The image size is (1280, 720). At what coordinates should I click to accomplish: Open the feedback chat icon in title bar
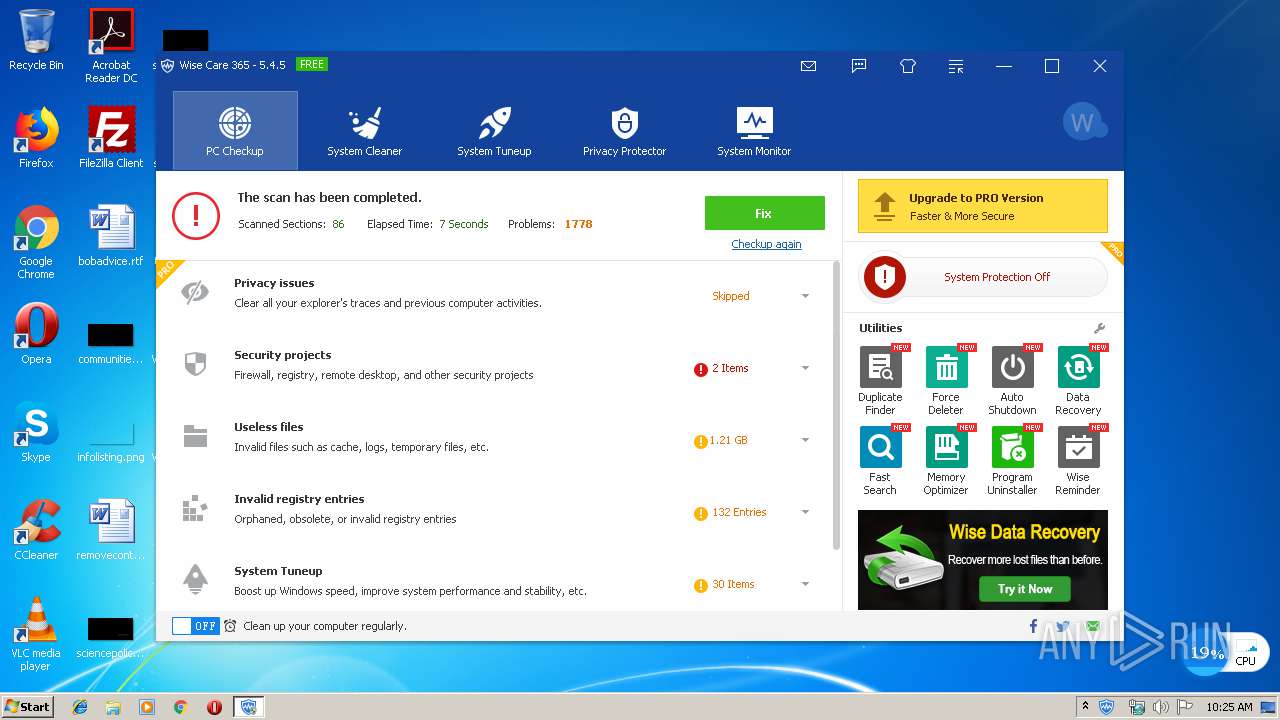[x=859, y=66]
